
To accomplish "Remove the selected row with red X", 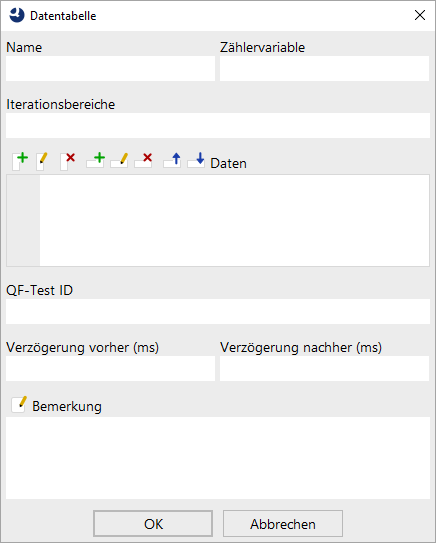I will pos(143,160).
